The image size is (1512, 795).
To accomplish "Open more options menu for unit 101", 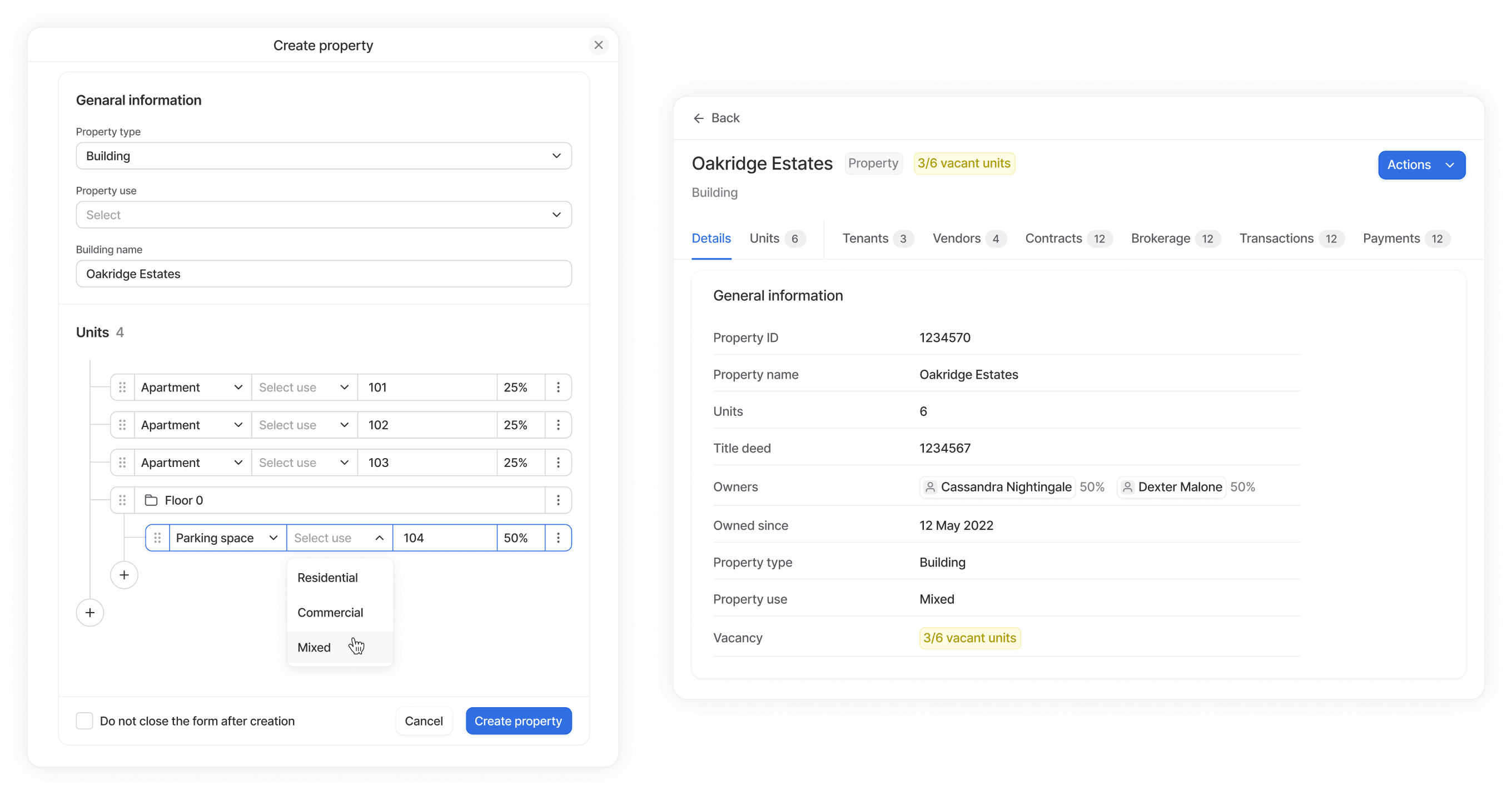I will [x=558, y=387].
